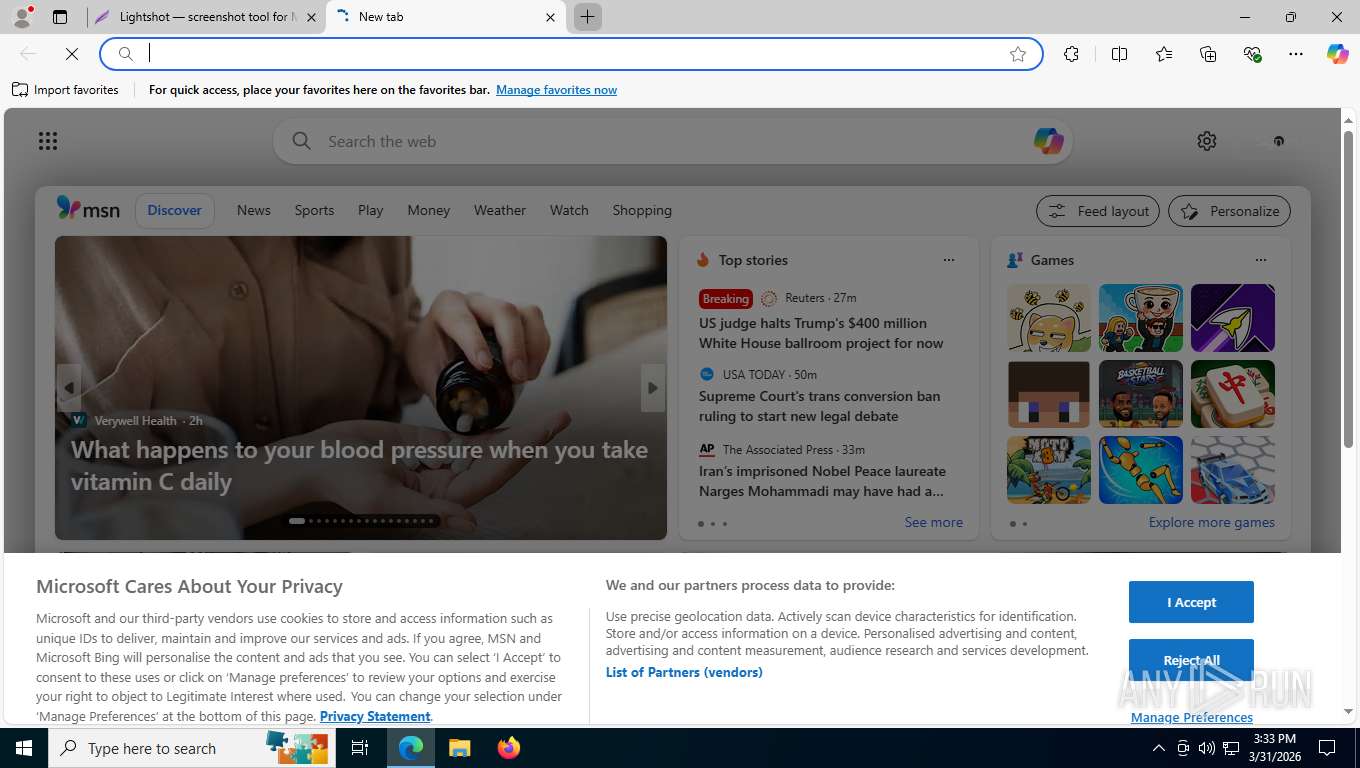Open the Privacy Statement link
1360x768 pixels.
point(375,716)
